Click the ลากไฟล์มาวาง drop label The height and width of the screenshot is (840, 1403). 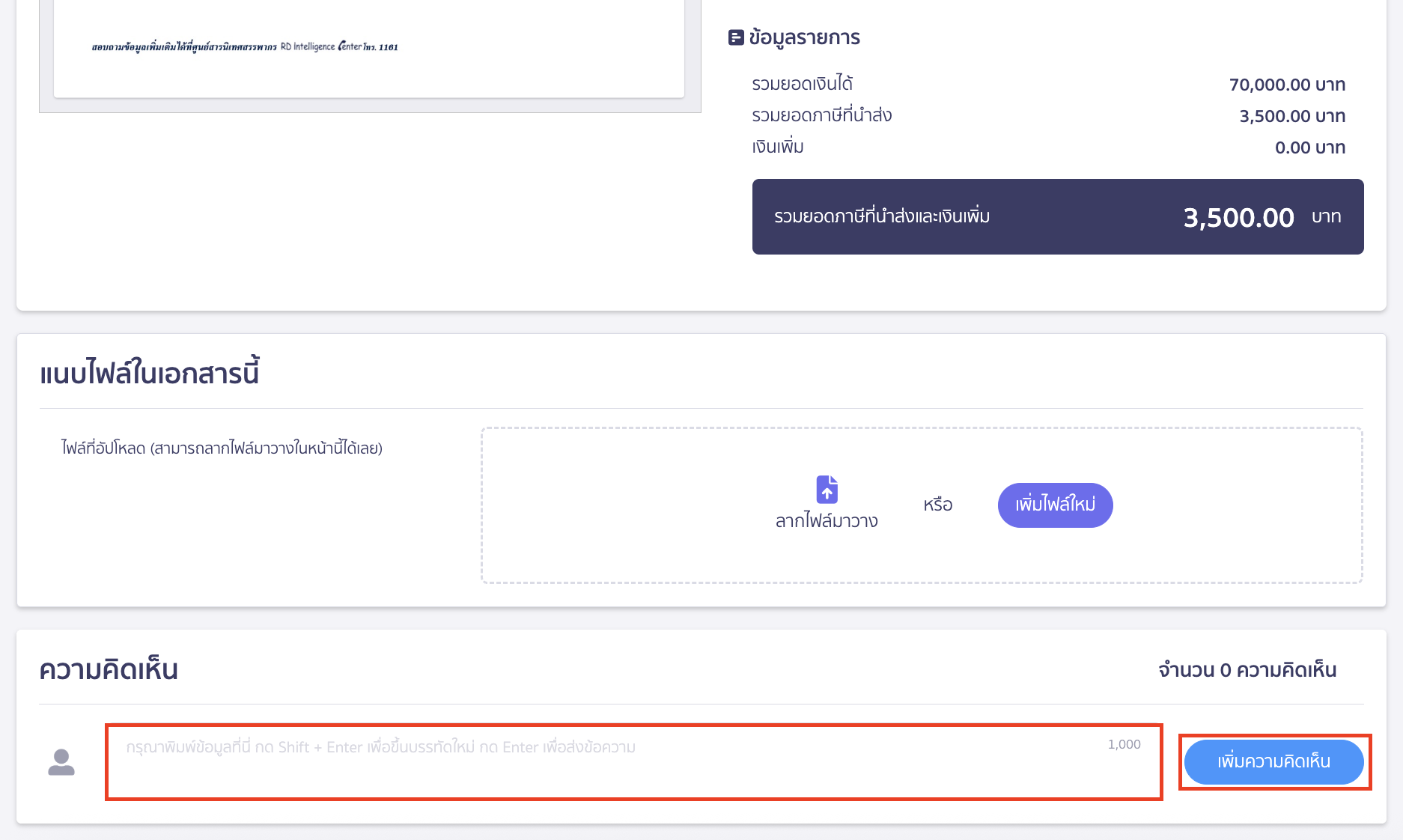coord(827,521)
